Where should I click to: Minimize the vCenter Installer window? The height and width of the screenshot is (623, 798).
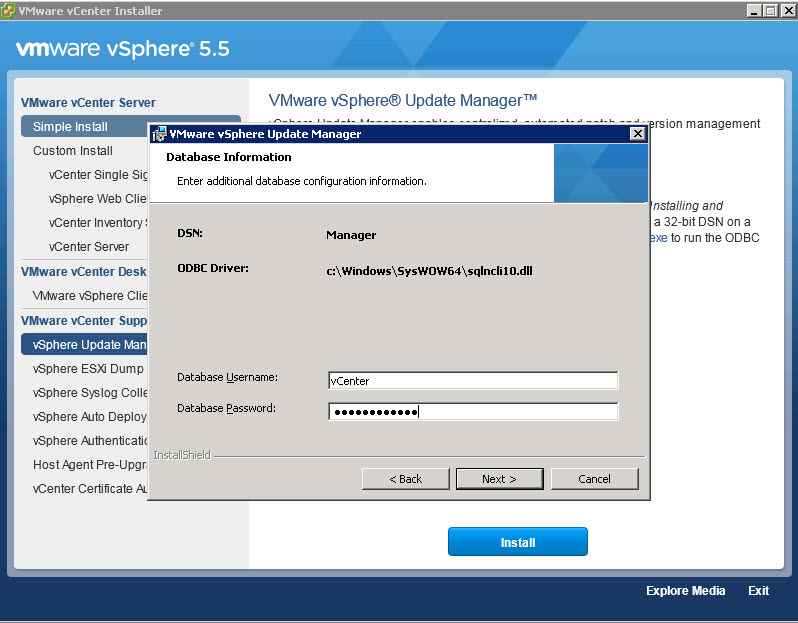[x=754, y=11]
